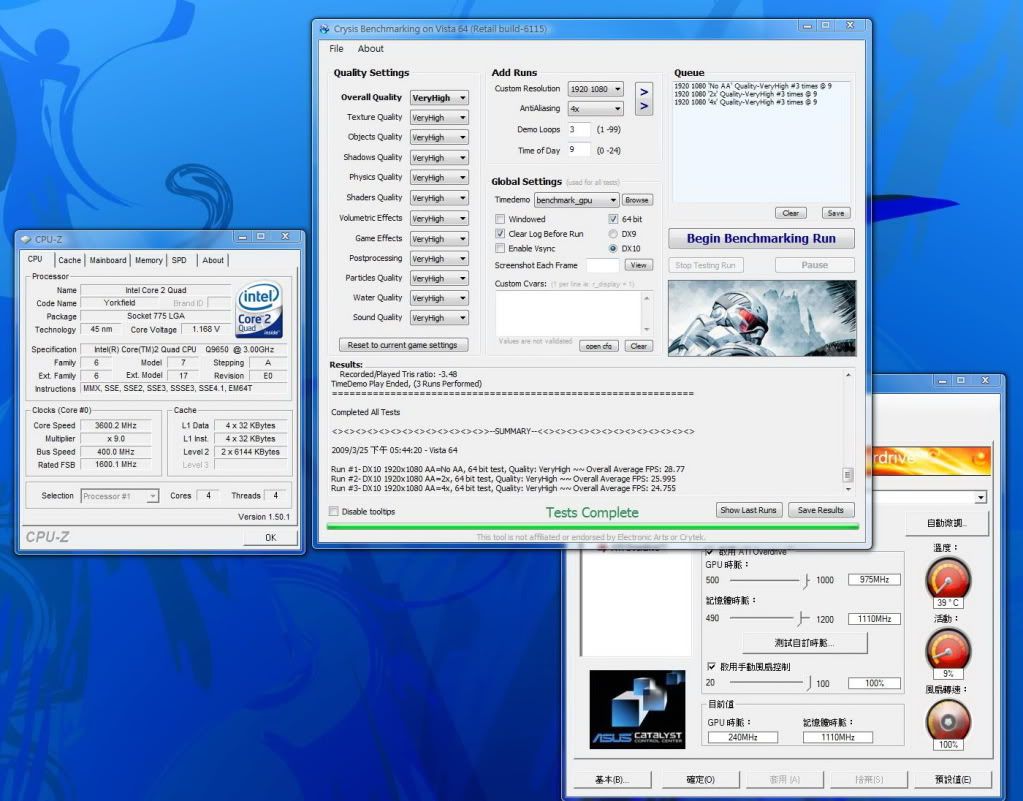Open the CPU-Z processor Selection dropdown

119,496
